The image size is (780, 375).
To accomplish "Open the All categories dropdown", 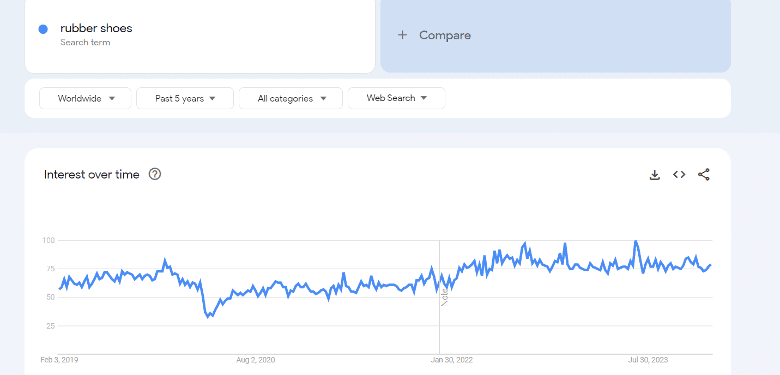I will [291, 98].
